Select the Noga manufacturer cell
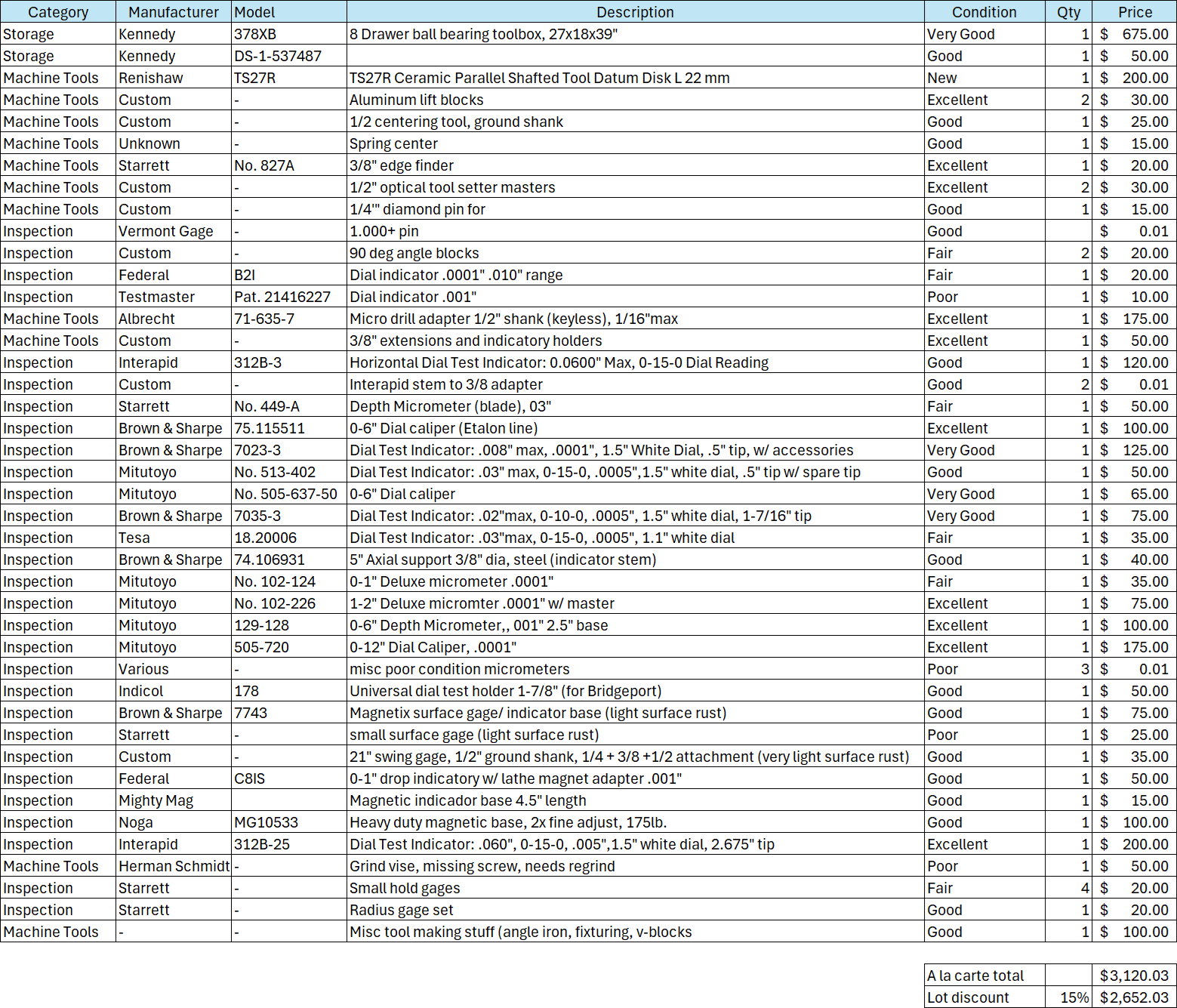Screen dimensions: 1177x1008 click(x=174, y=822)
